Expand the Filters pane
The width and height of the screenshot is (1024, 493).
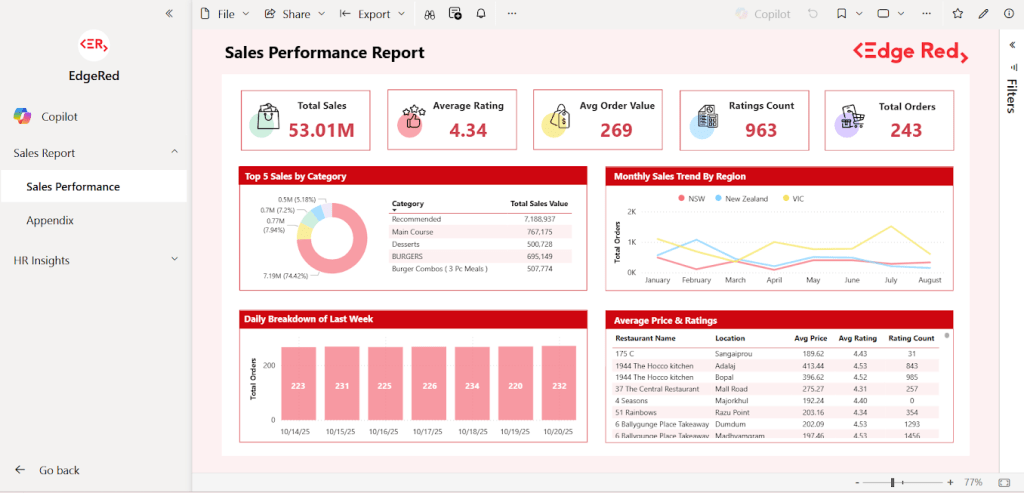[1012, 45]
